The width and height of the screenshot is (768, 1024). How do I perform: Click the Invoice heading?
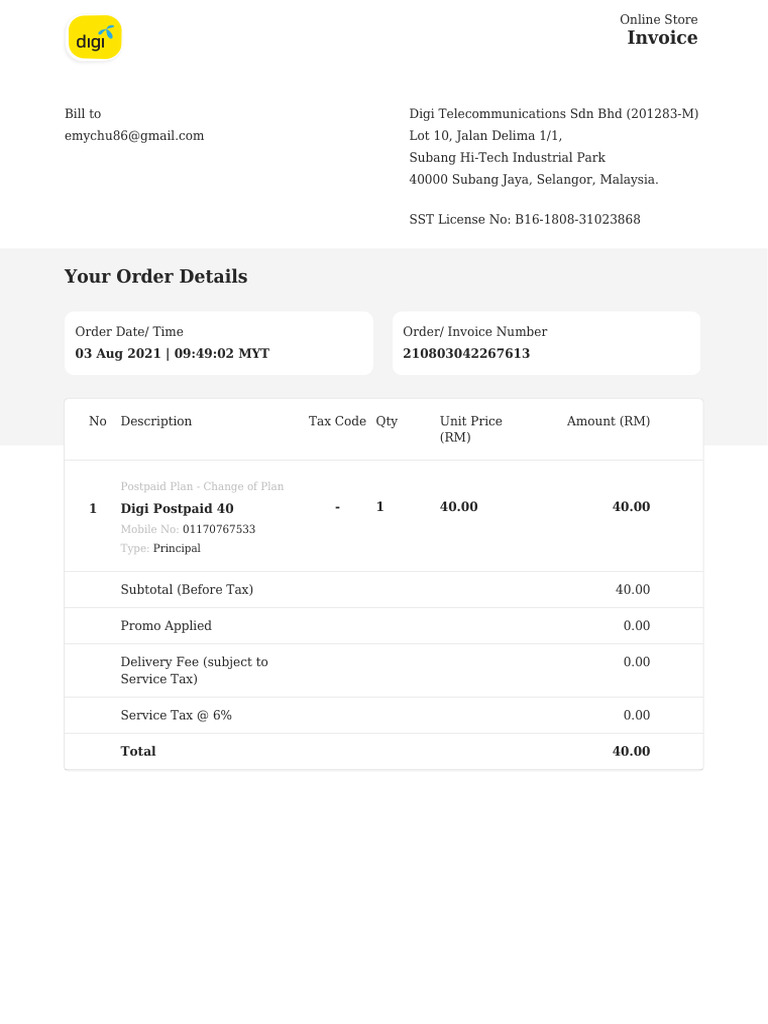pyautogui.click(x=662, y=38)
